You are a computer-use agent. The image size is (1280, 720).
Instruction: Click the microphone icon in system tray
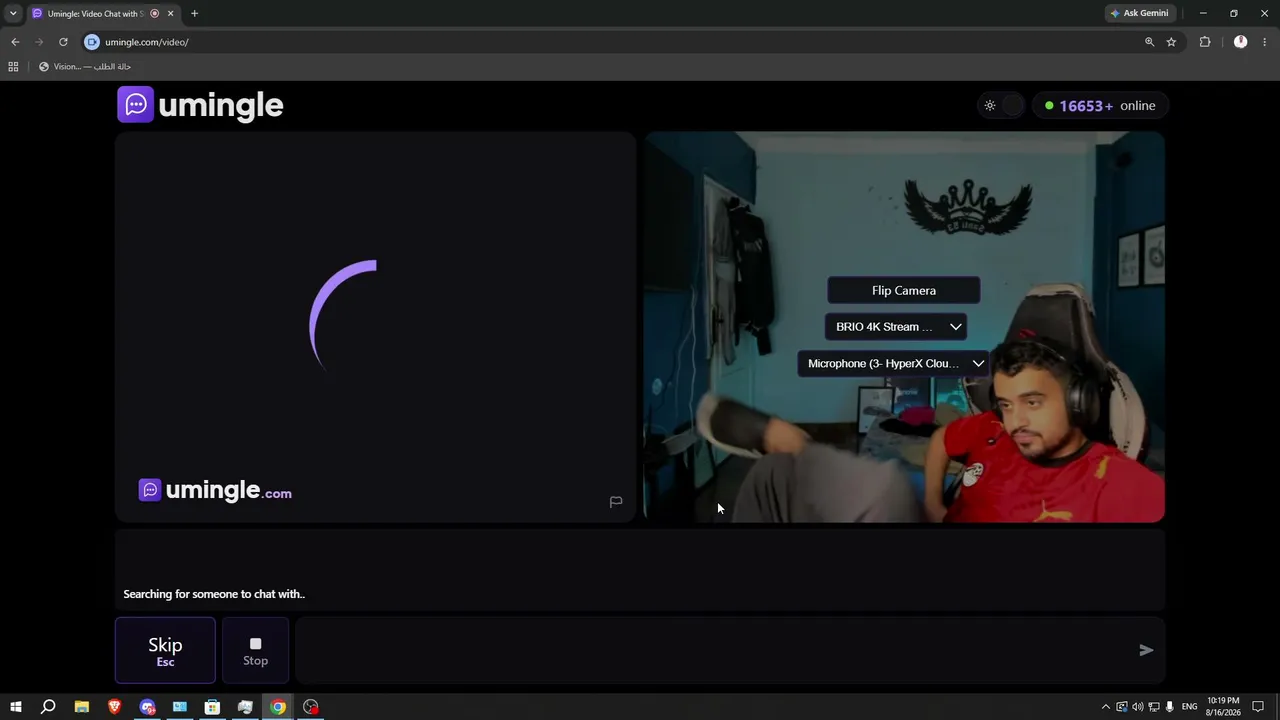tap(1169, 707)
